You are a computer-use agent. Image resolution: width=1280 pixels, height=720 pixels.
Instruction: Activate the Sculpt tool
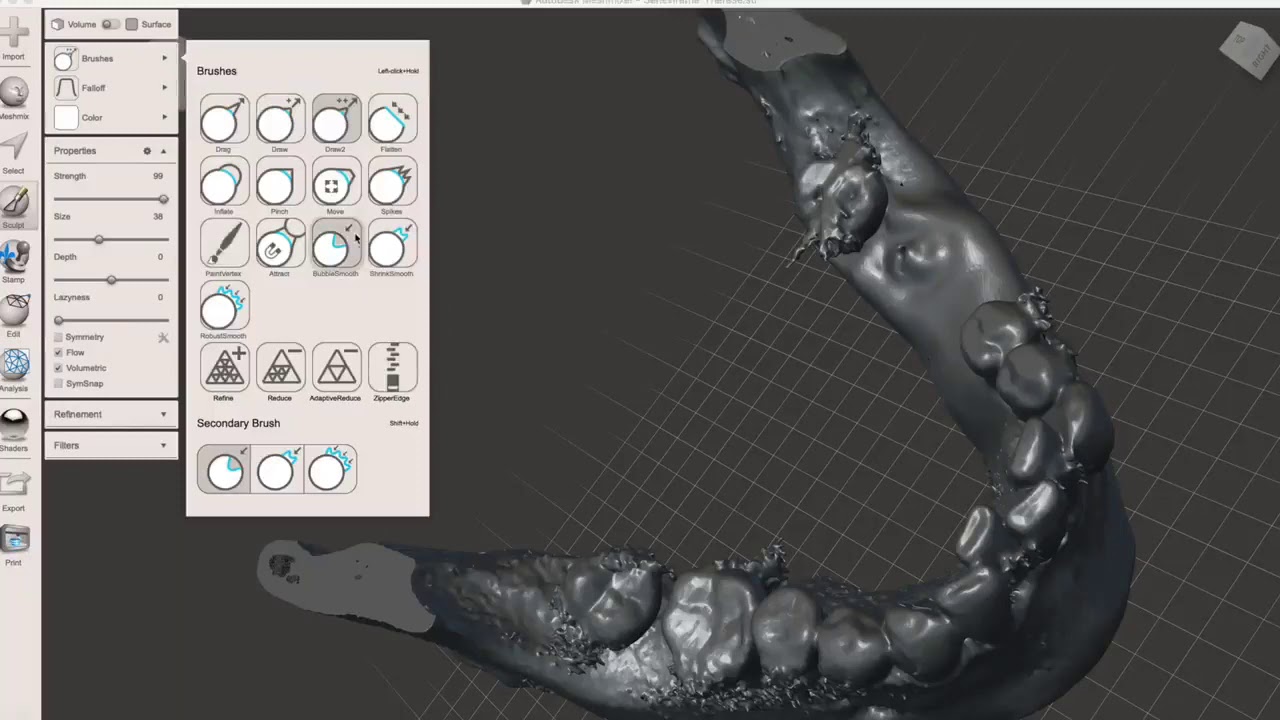14,208
